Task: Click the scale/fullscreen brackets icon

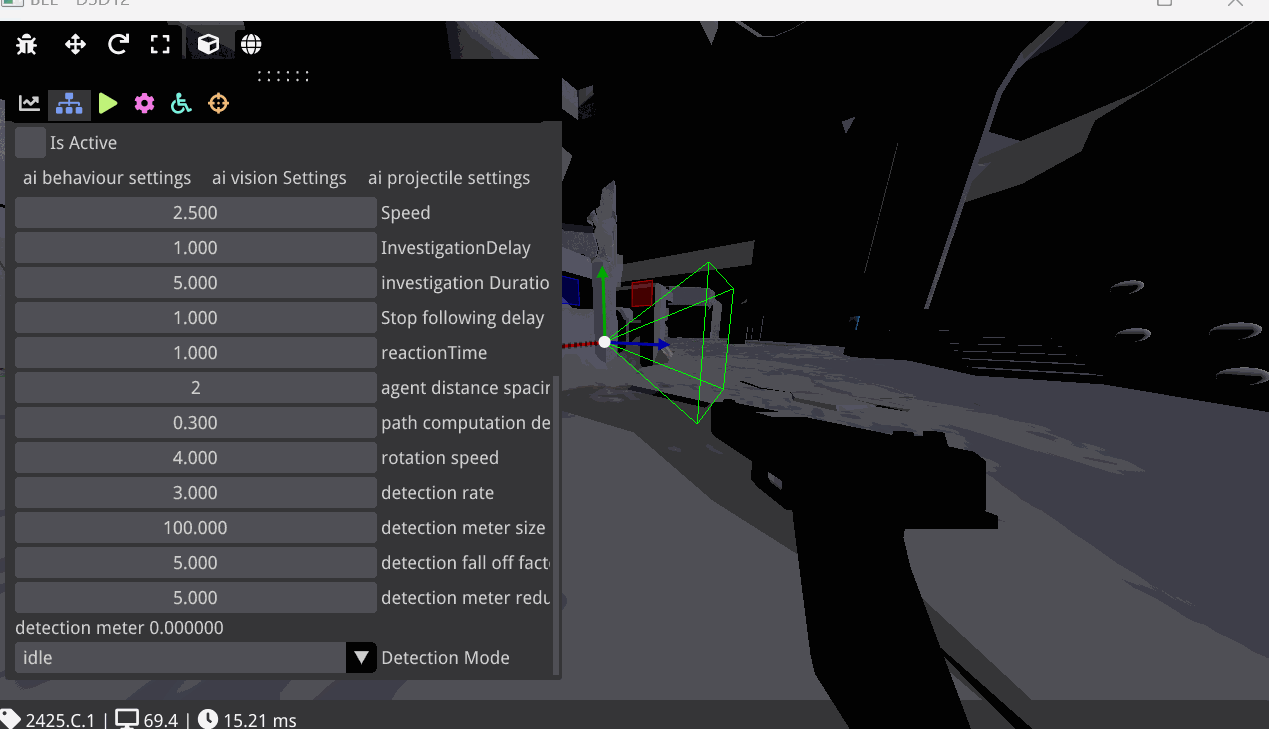Action: (161, 44)
